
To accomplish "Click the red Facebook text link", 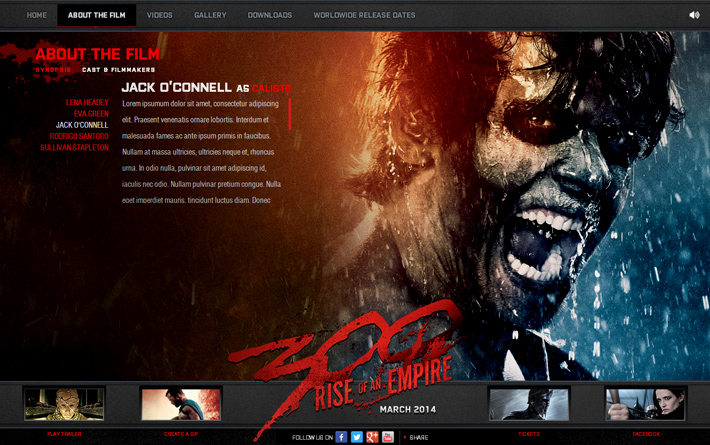I will [646, 434].
